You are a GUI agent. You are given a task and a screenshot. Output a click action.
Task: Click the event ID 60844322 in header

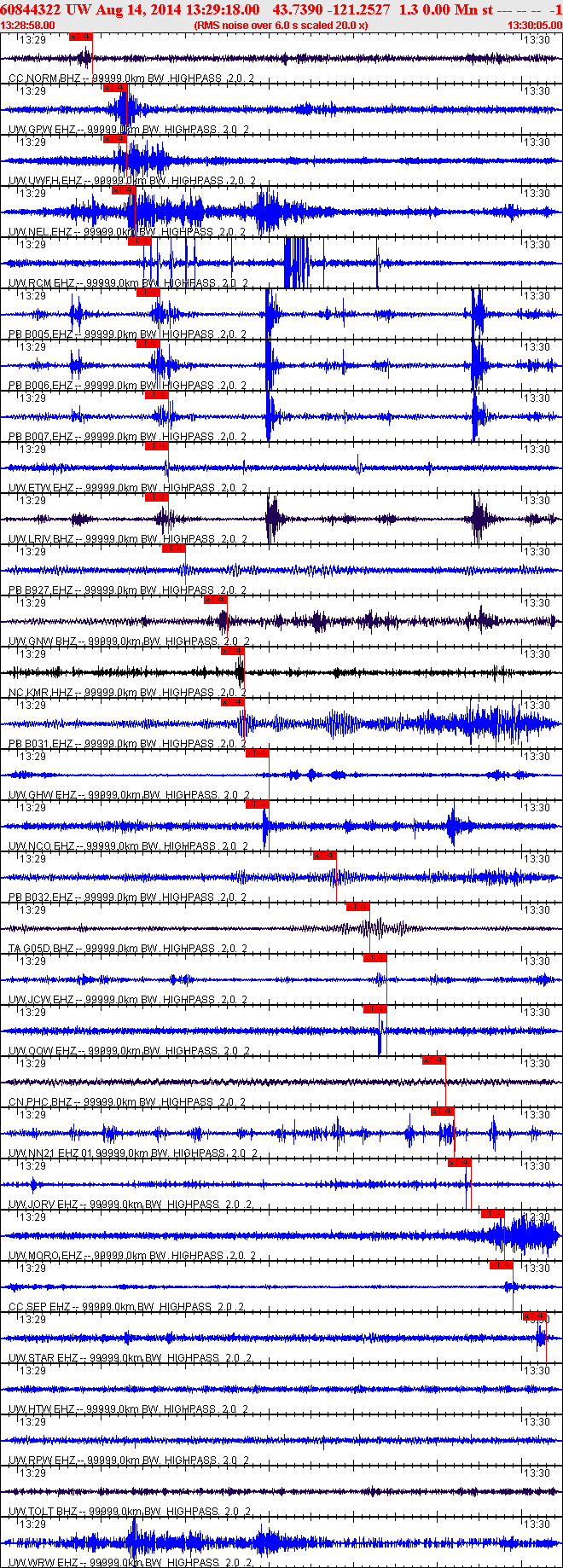[31, 10]
